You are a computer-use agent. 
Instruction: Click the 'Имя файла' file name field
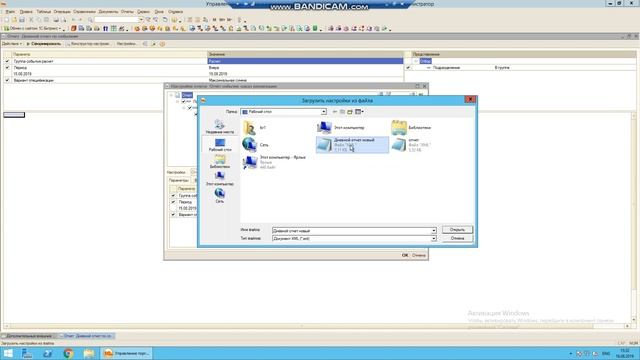click(x=351, y=231)
